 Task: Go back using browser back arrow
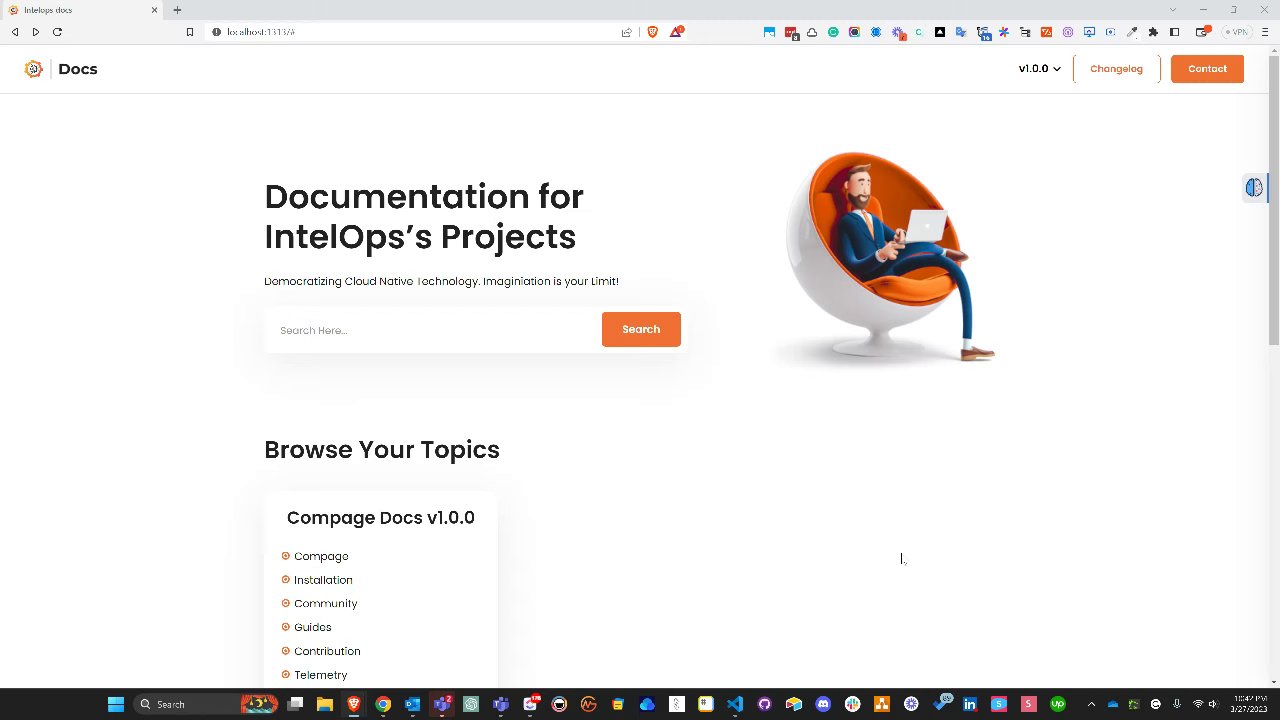click(x=15, y=32)
